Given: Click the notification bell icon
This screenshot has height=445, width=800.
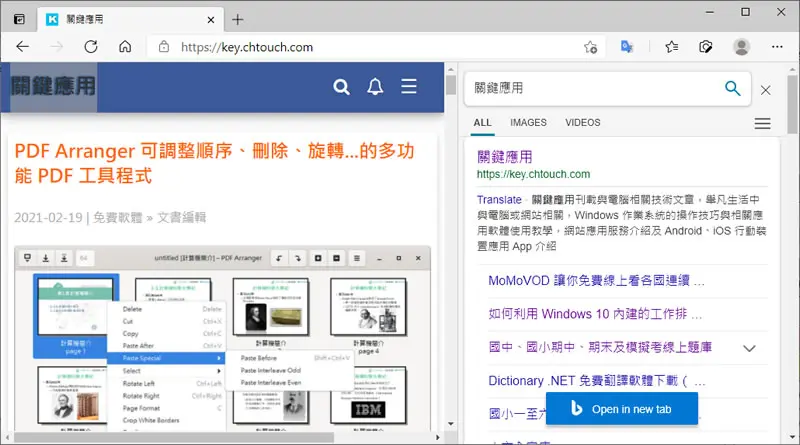Looking at the screenshot, I should pos(375,87).
